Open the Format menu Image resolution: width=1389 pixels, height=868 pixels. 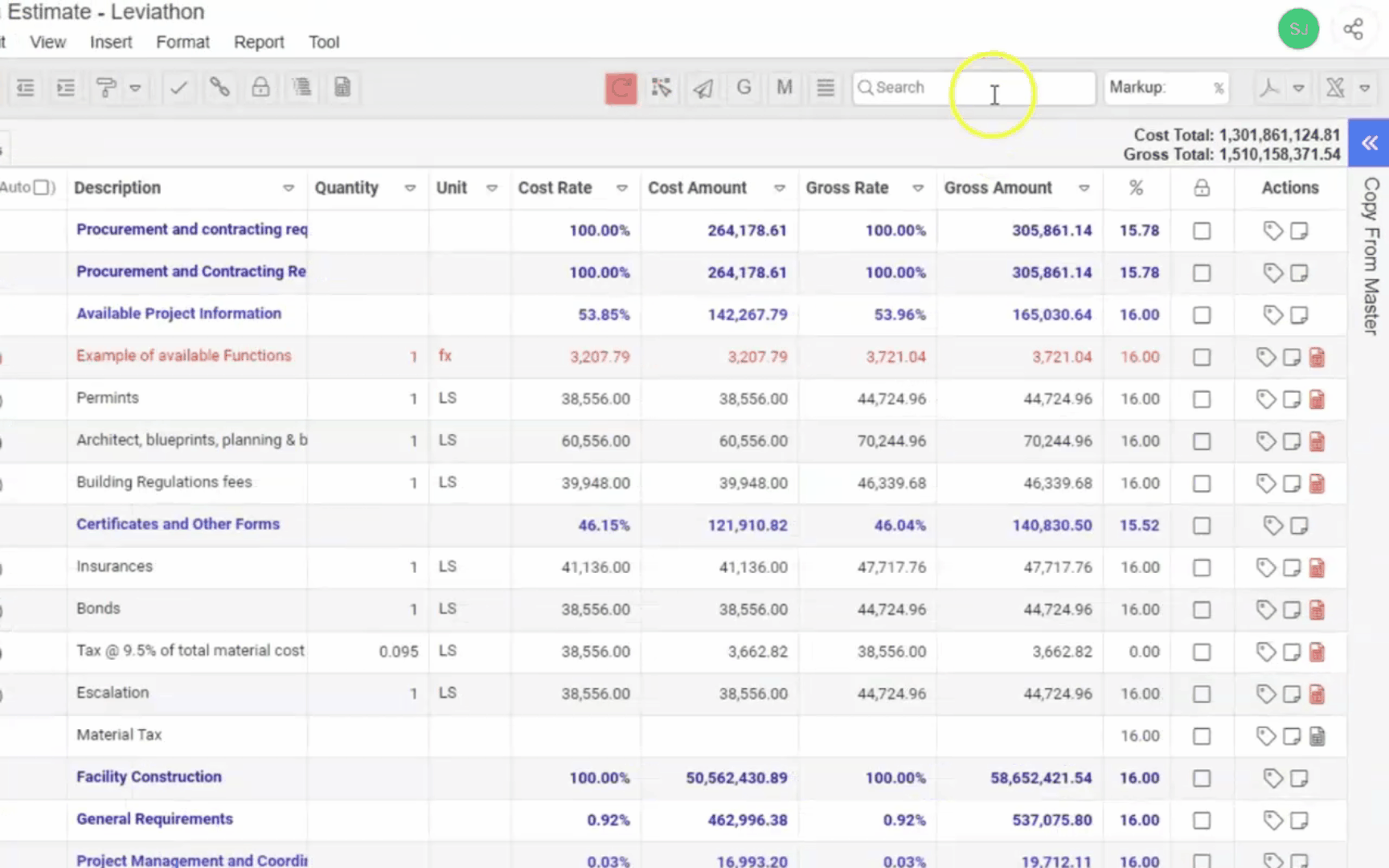pos(182,43)
